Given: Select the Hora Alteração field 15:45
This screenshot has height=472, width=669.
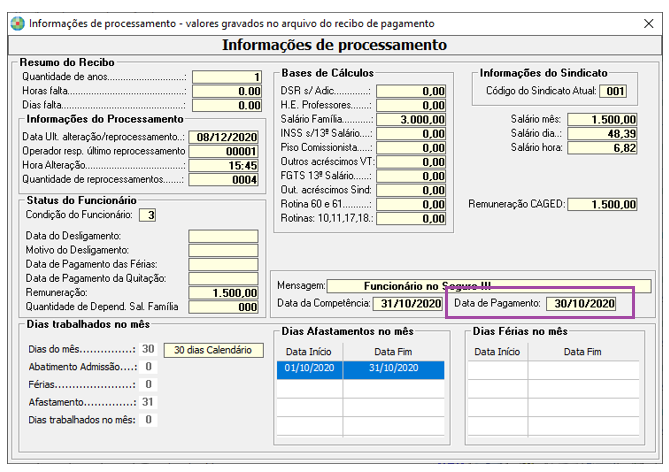Looking at the screenshot, I should pyautogui.click(x=224, y=166).
